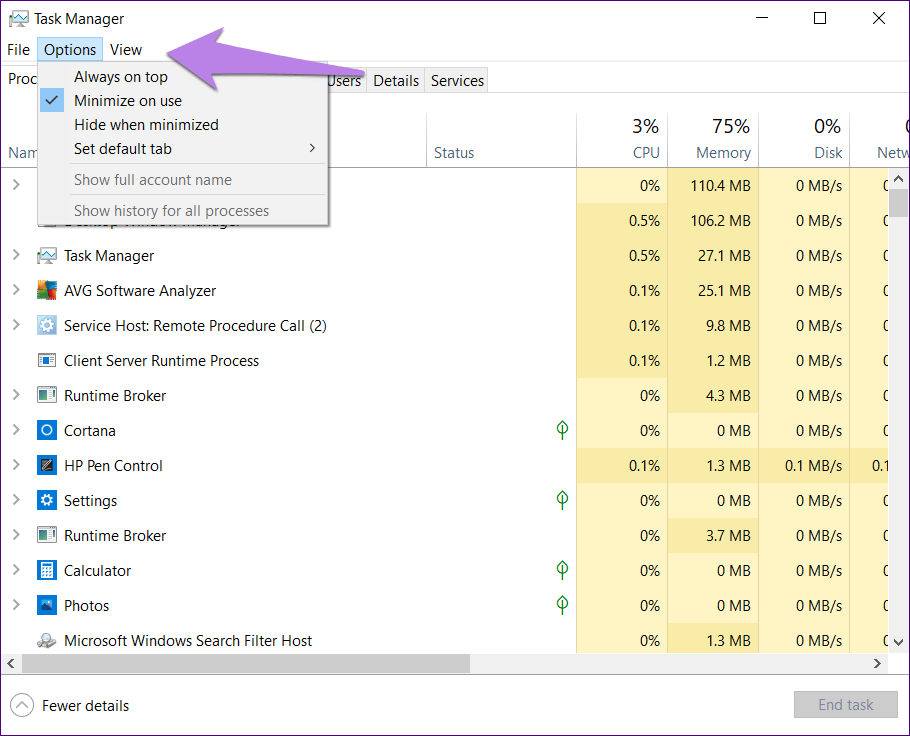This screenshot has width=910, height=736.
Task: Click the suspended leaf icon for Cortana
Action: 562,430
